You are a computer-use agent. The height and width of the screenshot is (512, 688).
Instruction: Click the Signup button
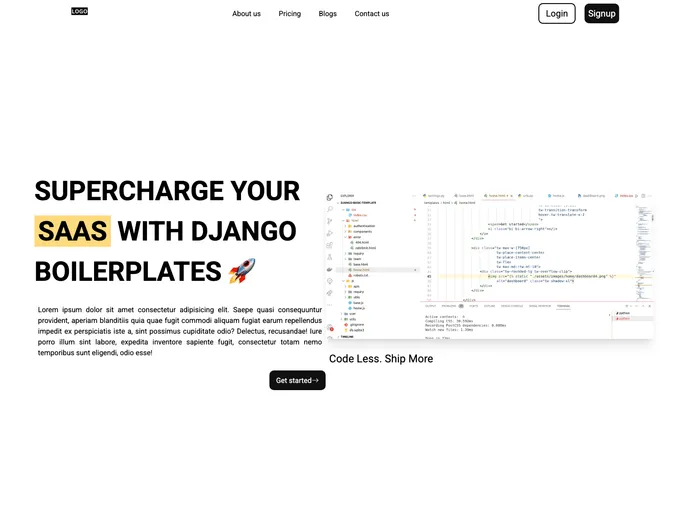[x=601, y=14]
